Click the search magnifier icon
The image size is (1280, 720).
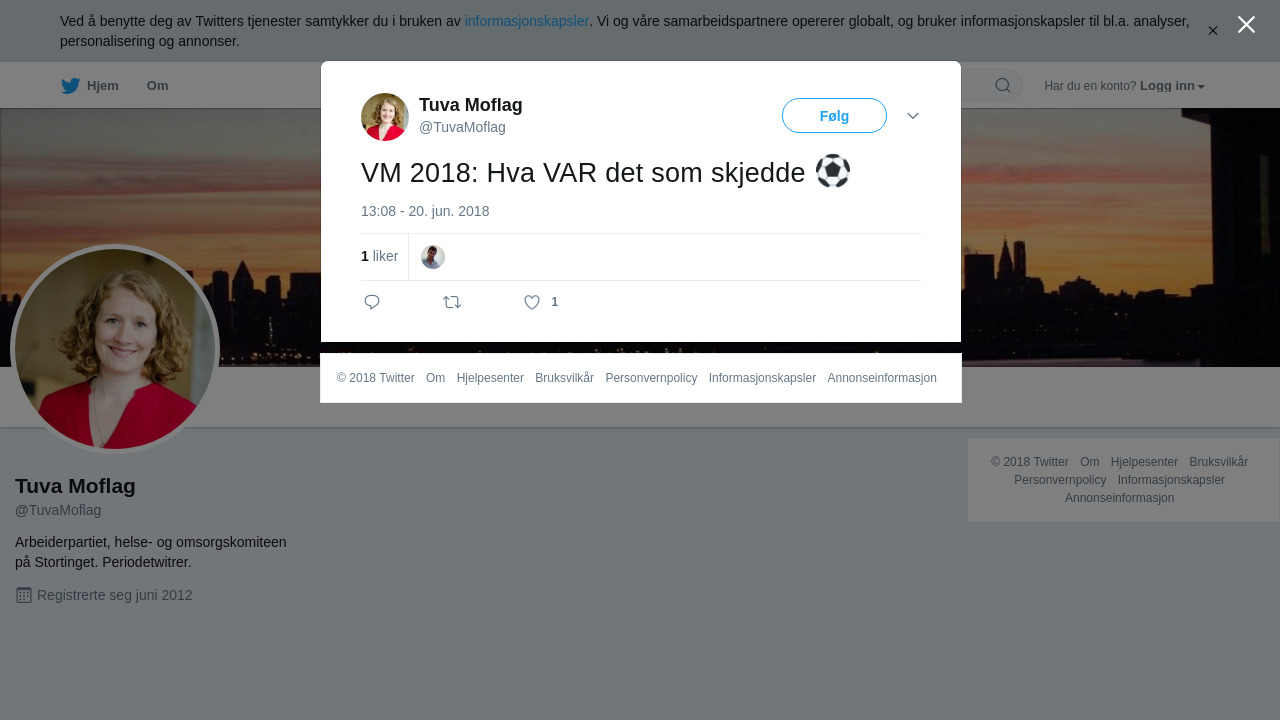point(1002,85)
